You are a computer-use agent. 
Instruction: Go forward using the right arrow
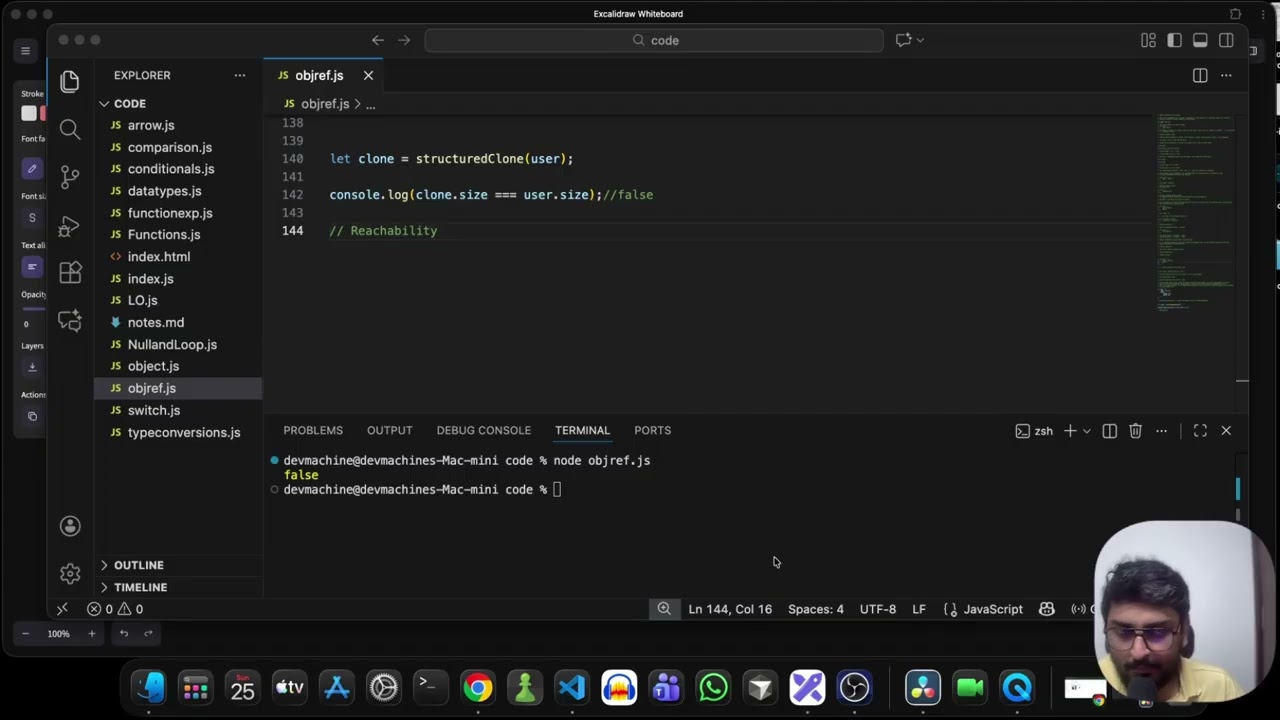click(x=404, y=40)
